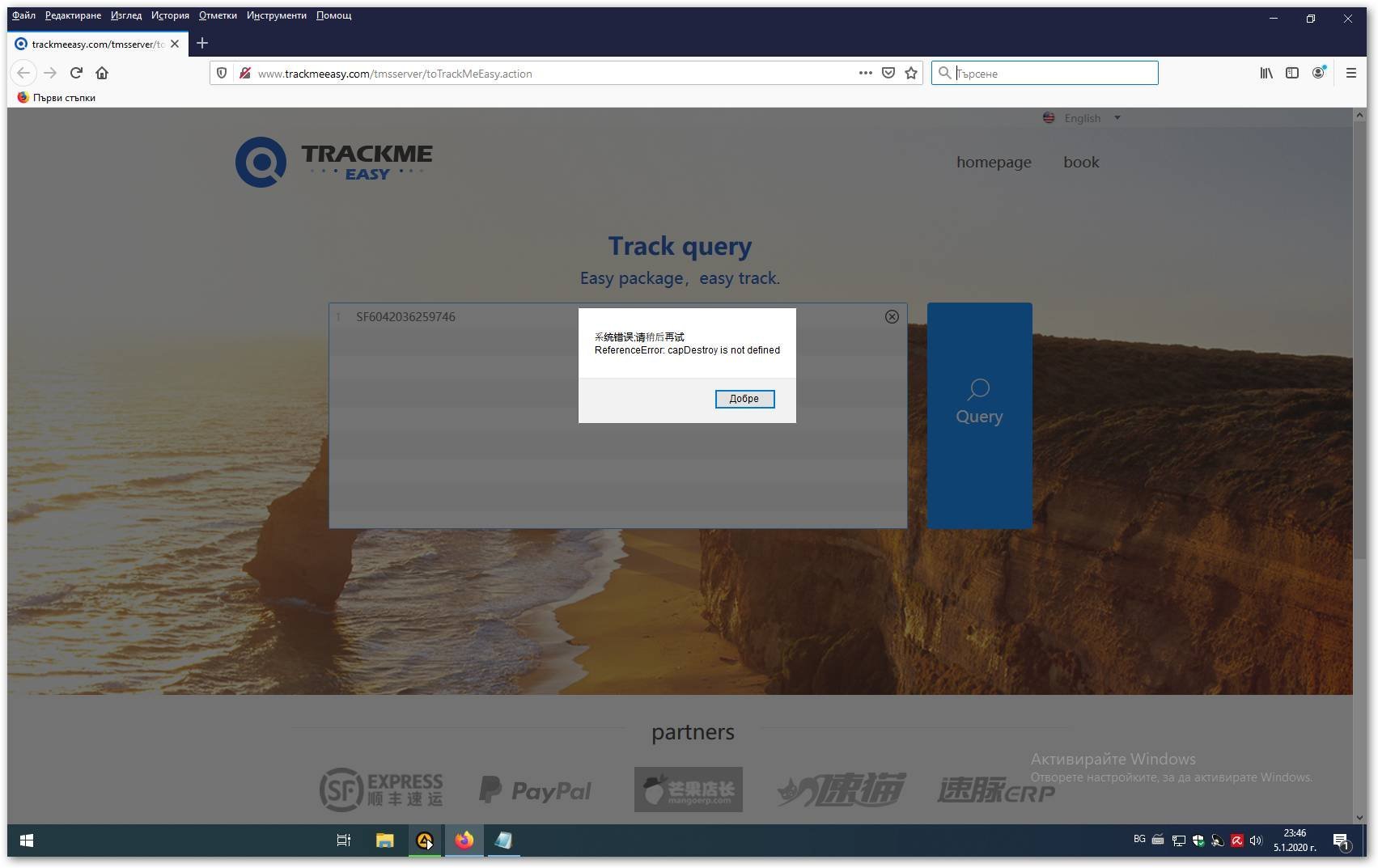1378x868 pixels.
Task: Clear tracking number with circled X icon
Action: [x=892, y=317]
